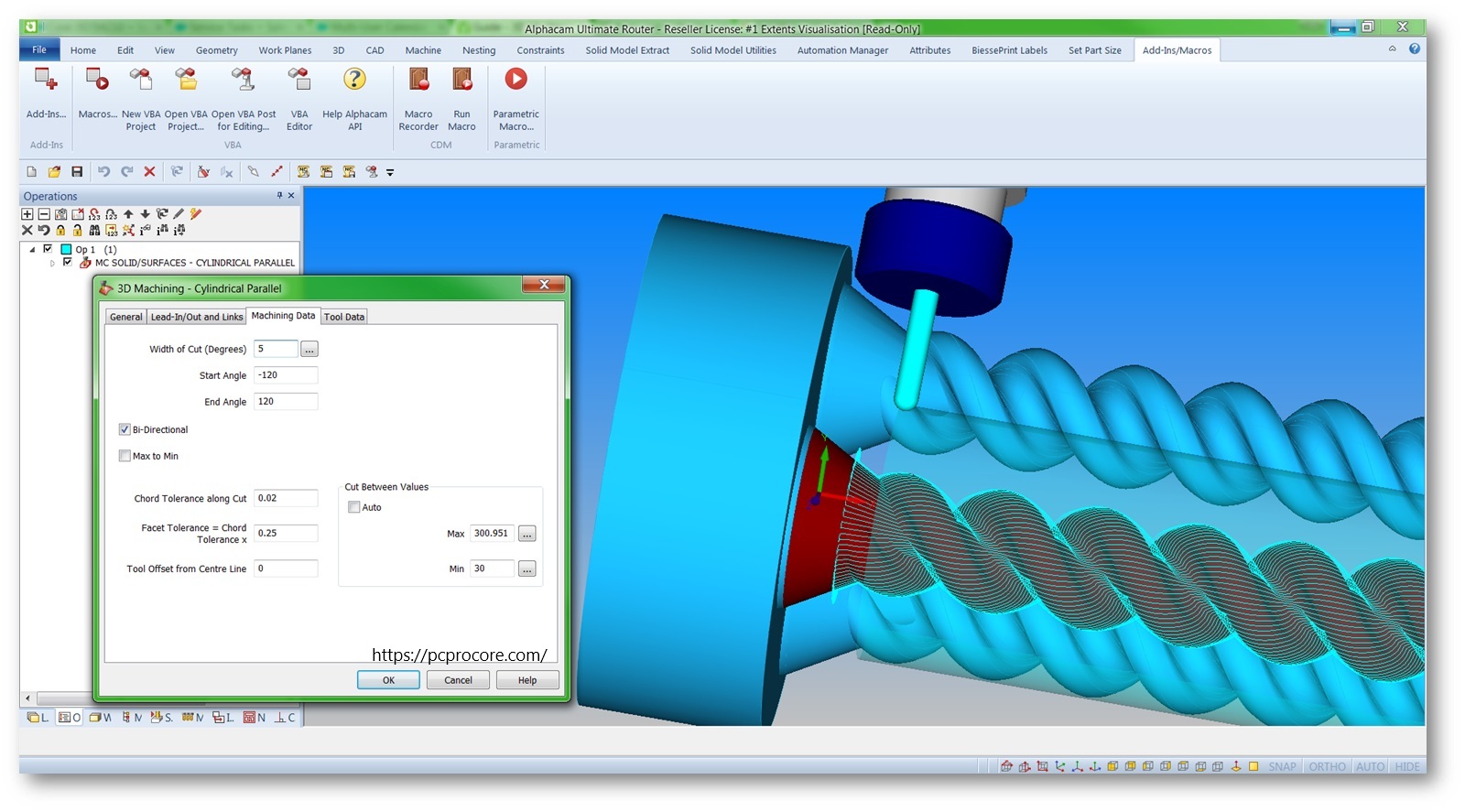Switch to the Tool Data tab
1465x812 pixels.
pyautogui.click(x=344, y=317)
